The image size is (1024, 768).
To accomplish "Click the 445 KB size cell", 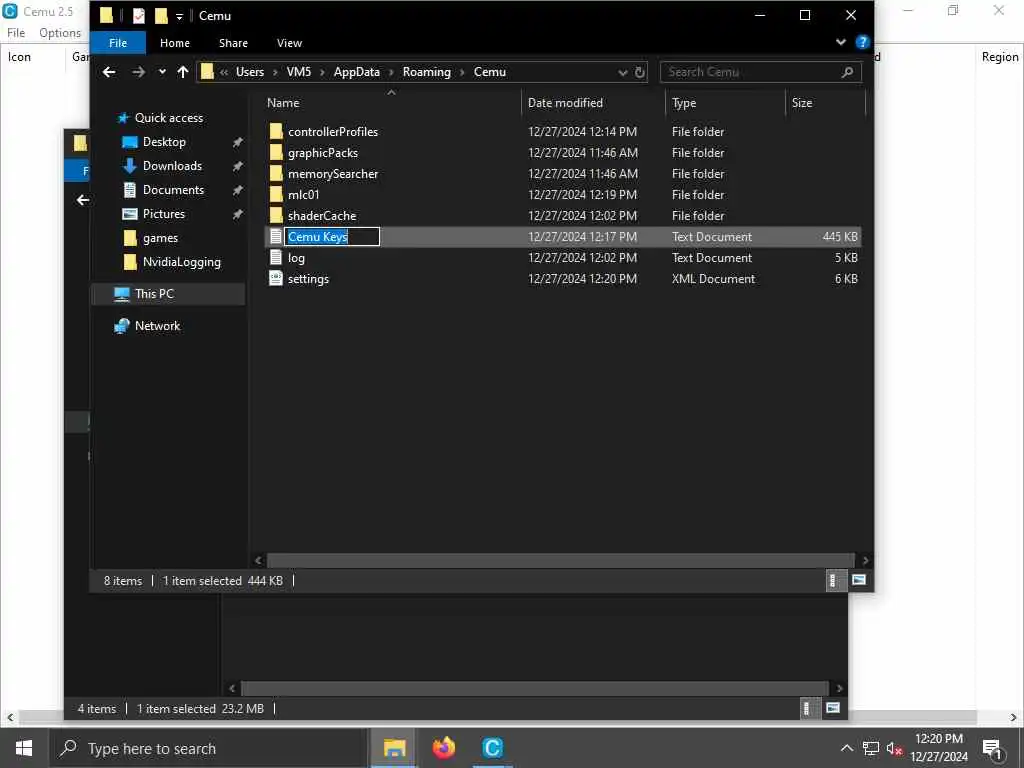I will coord(840,236).
